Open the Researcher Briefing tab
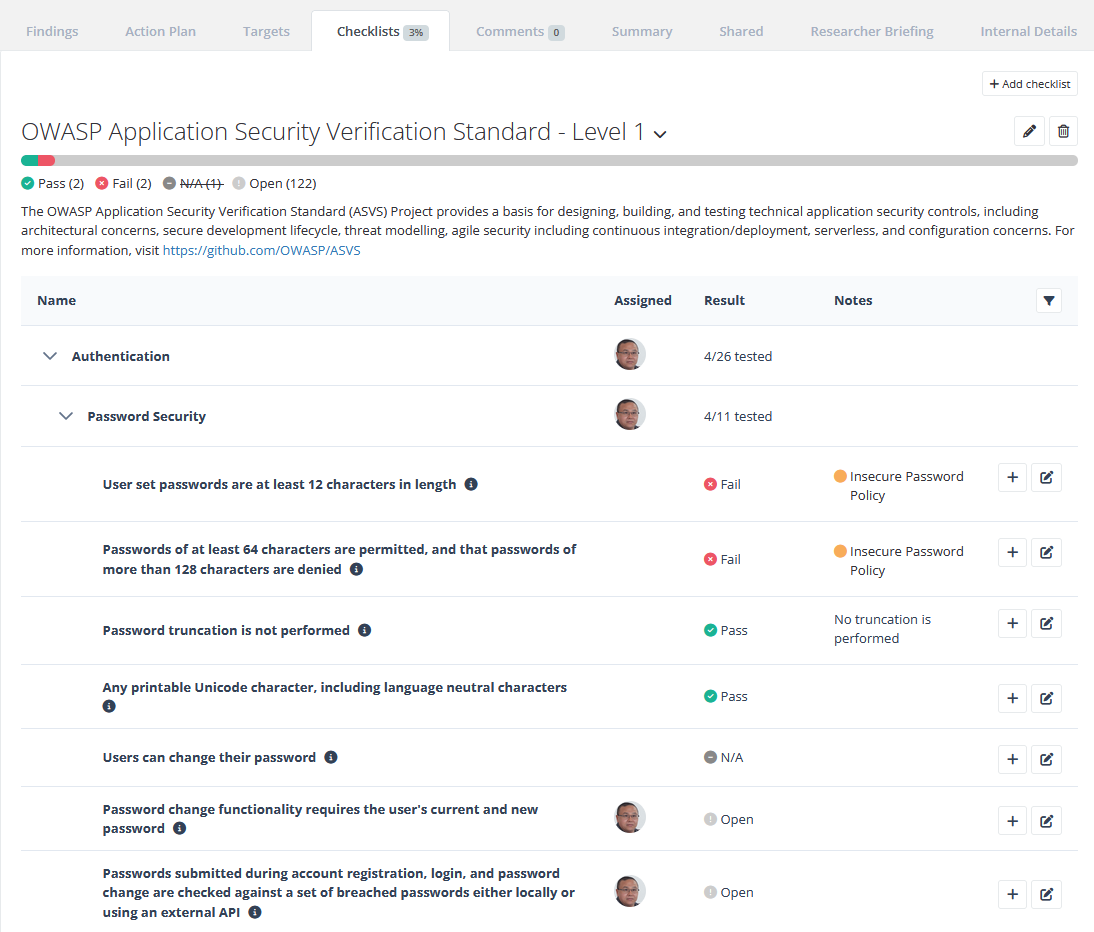The height and width of the screenshot is (932, 1094). pos(871,31)
